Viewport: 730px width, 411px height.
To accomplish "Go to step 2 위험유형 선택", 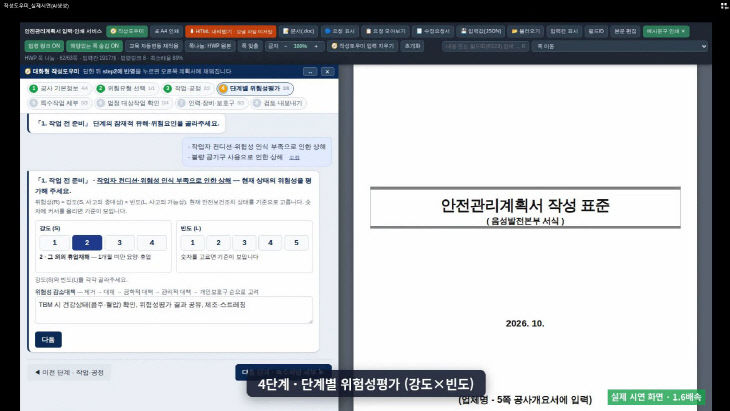I will 126,88.
